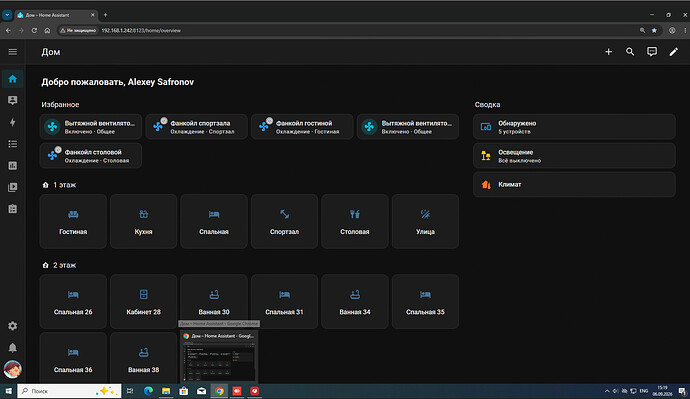690x399 pixels.
Task: Open the To-do clipboard icon in sidebar
Action: click(12, 209)
